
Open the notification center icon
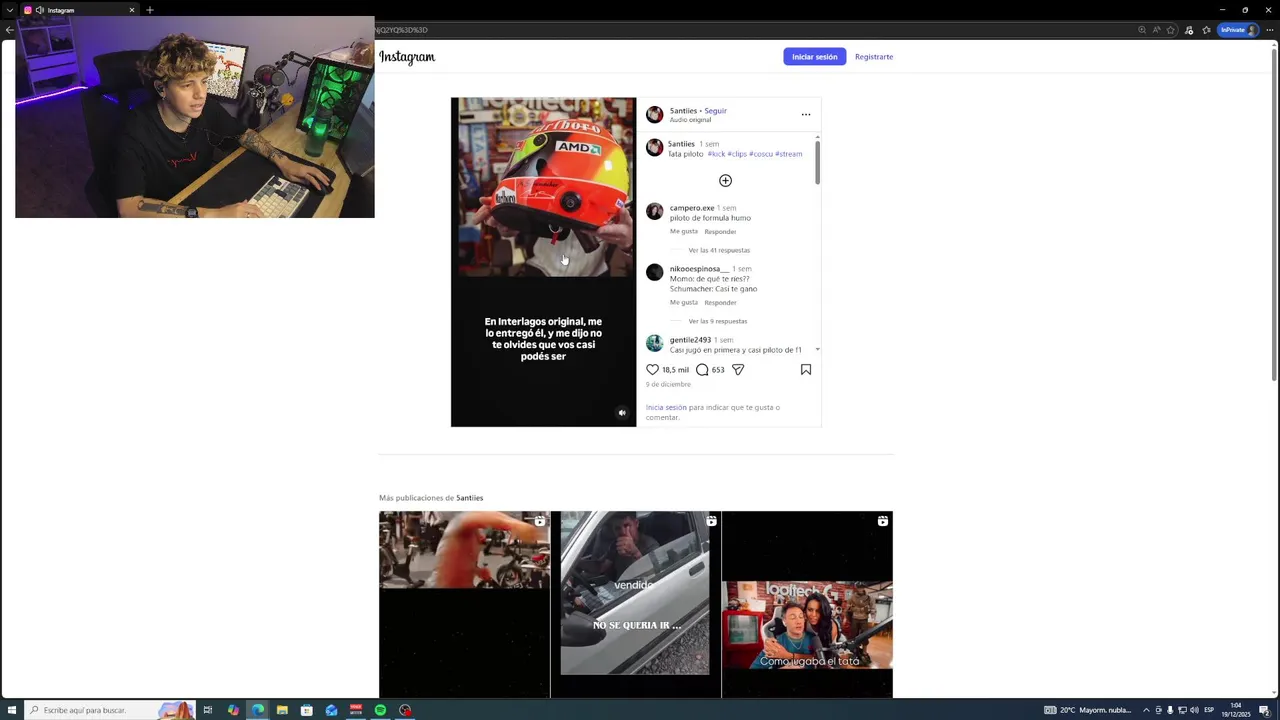[1264, 710]
